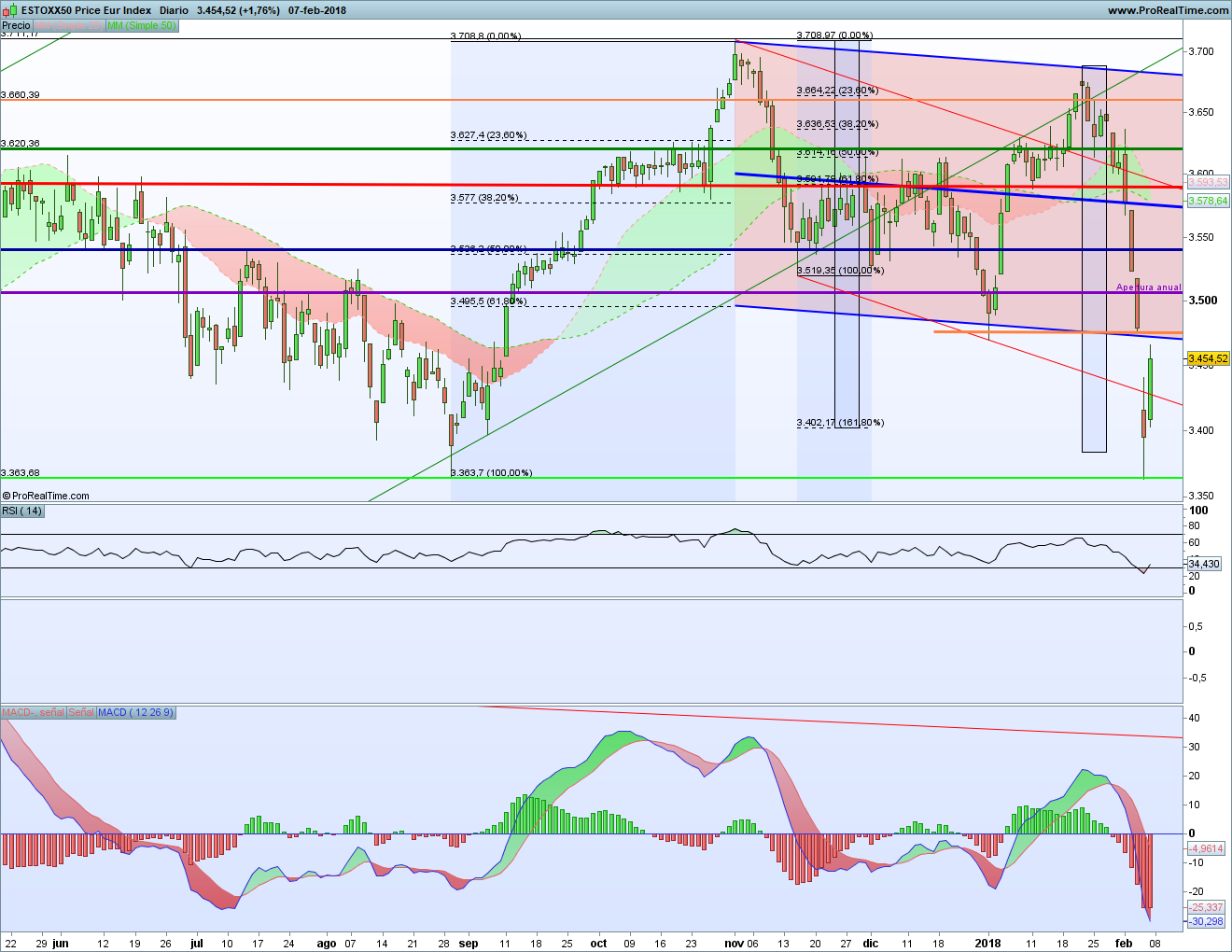Click the 2018 year marker on time axis
Screen dimensions: 1232x952
coord(987,943)
